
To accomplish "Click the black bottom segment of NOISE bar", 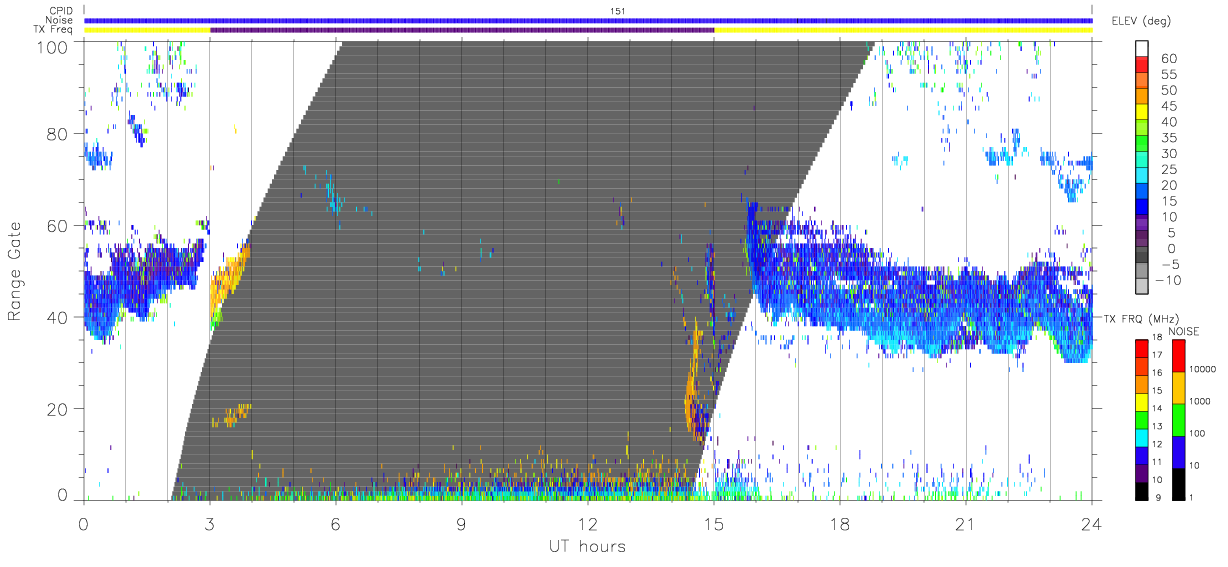I will pyautogui.click(x=1178, y=483).
